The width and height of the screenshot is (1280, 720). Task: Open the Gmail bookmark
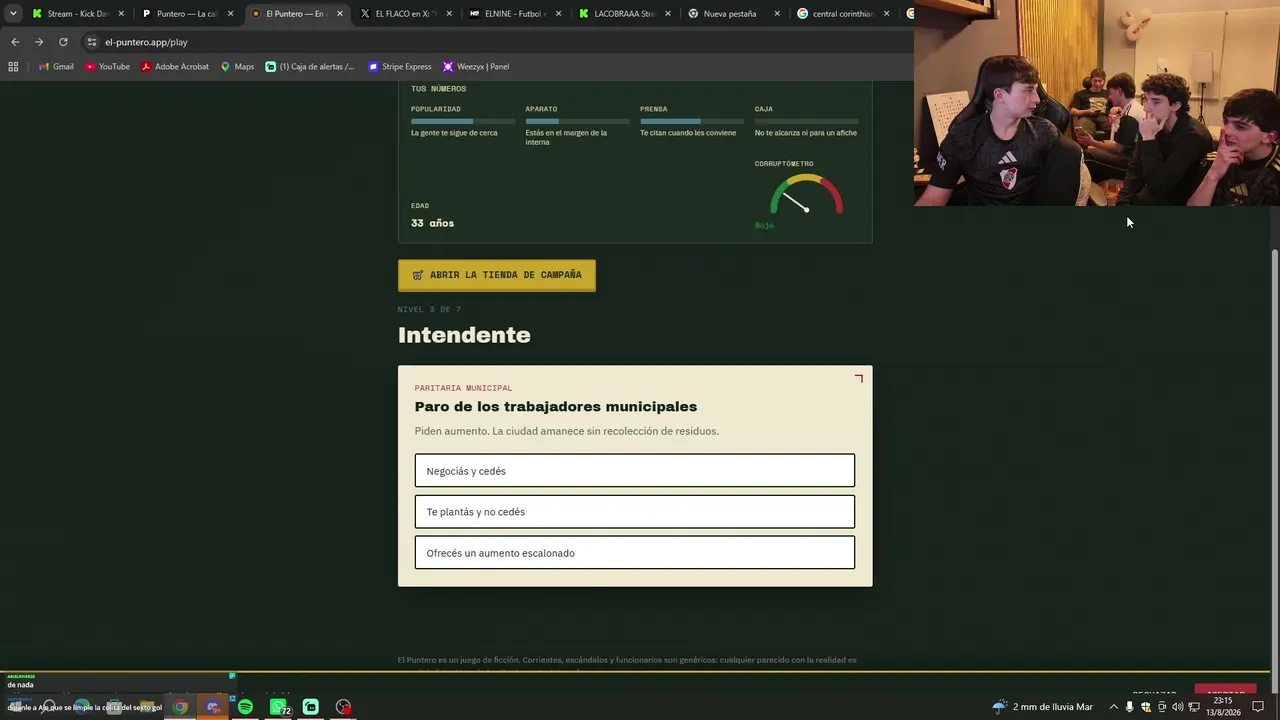[x=55, y=67]
